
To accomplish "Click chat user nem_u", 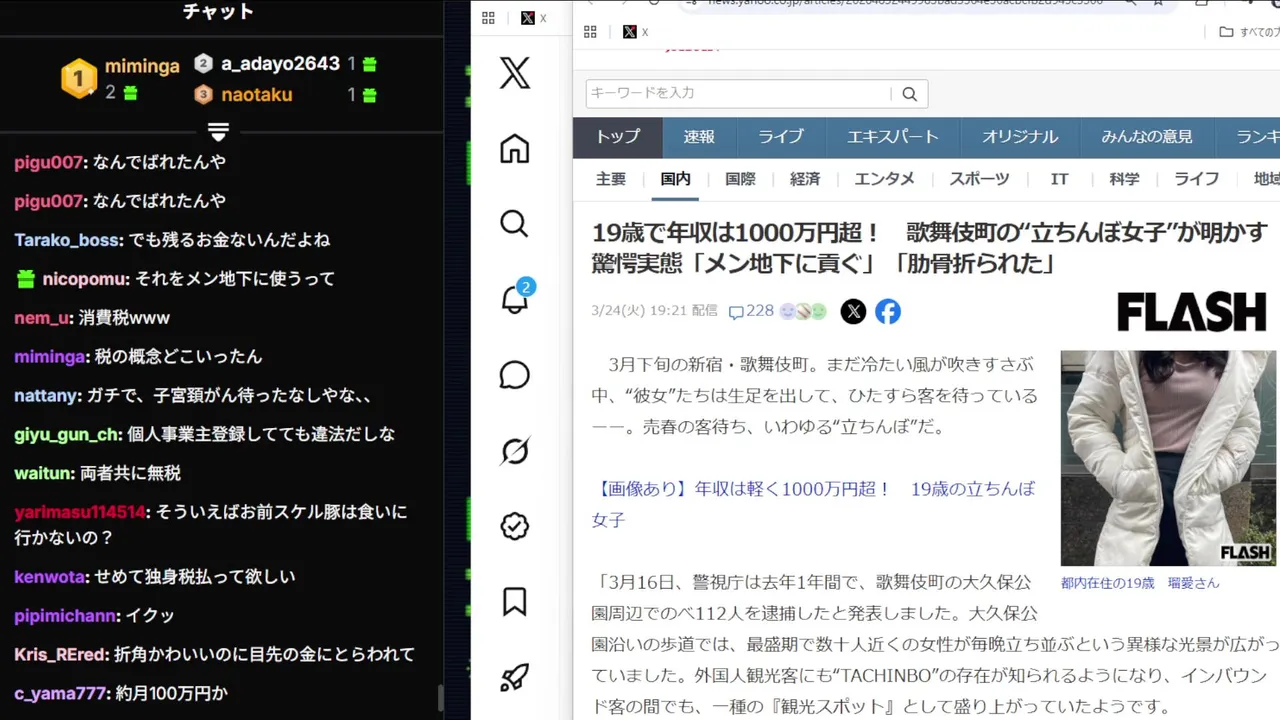I will click(41, 318).
